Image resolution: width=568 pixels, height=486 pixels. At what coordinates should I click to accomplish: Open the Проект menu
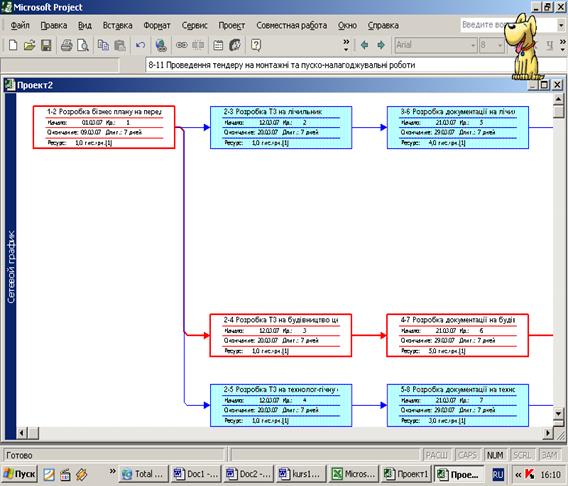pos(232,25)
